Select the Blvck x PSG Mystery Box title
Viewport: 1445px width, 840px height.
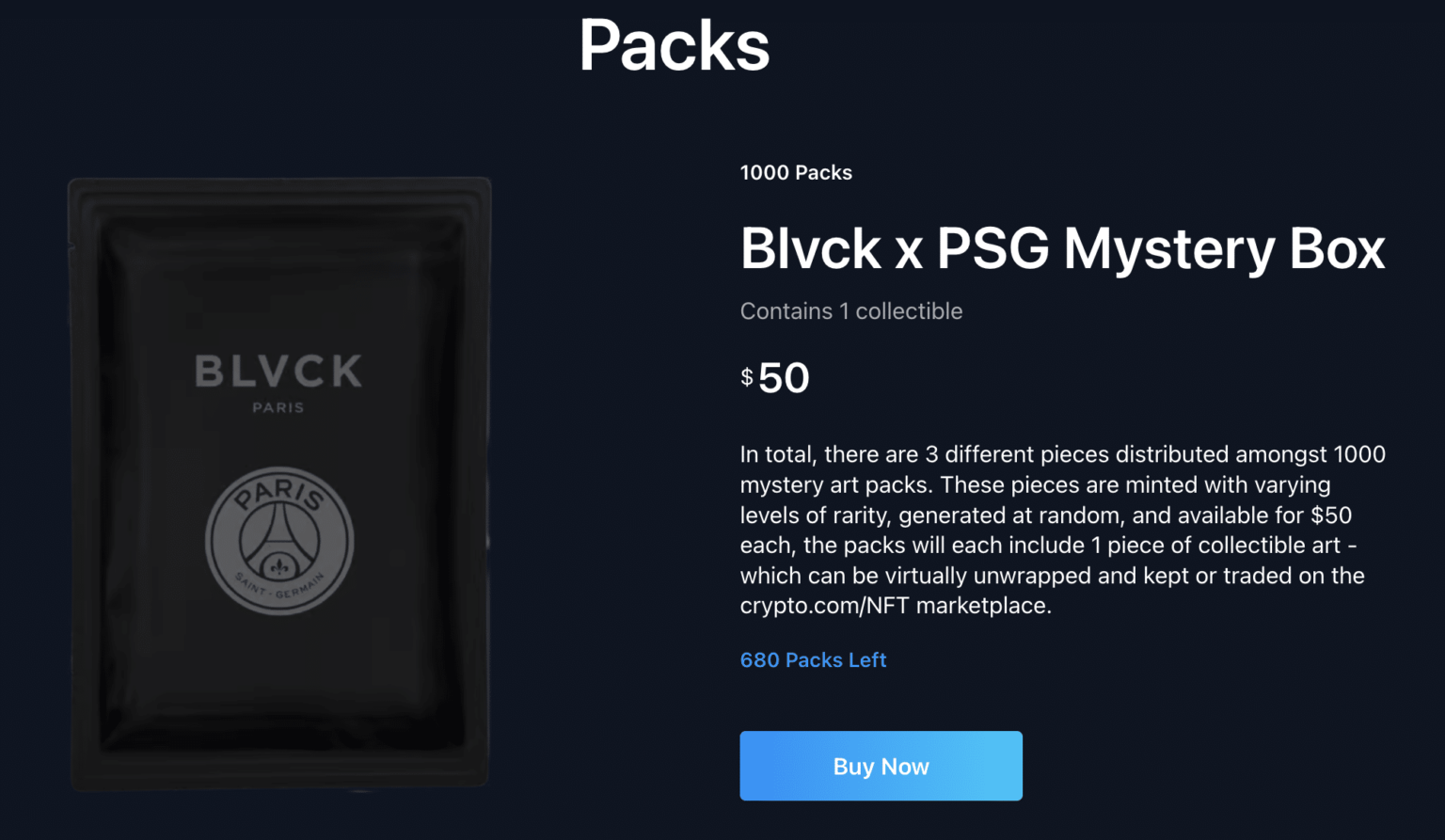coord(1062,249)
